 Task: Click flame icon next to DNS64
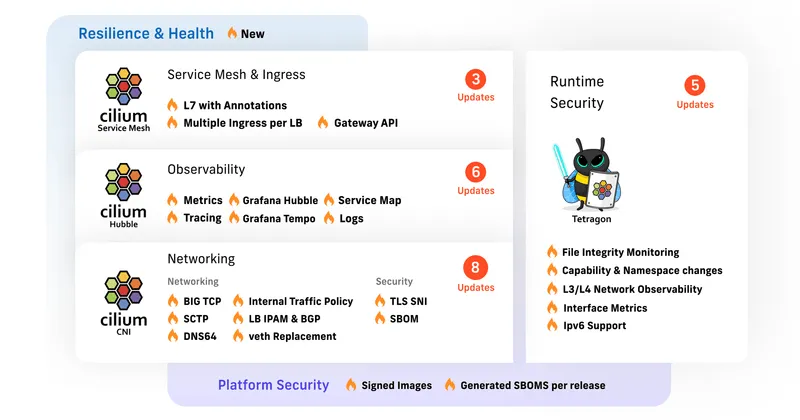point(173,336)
